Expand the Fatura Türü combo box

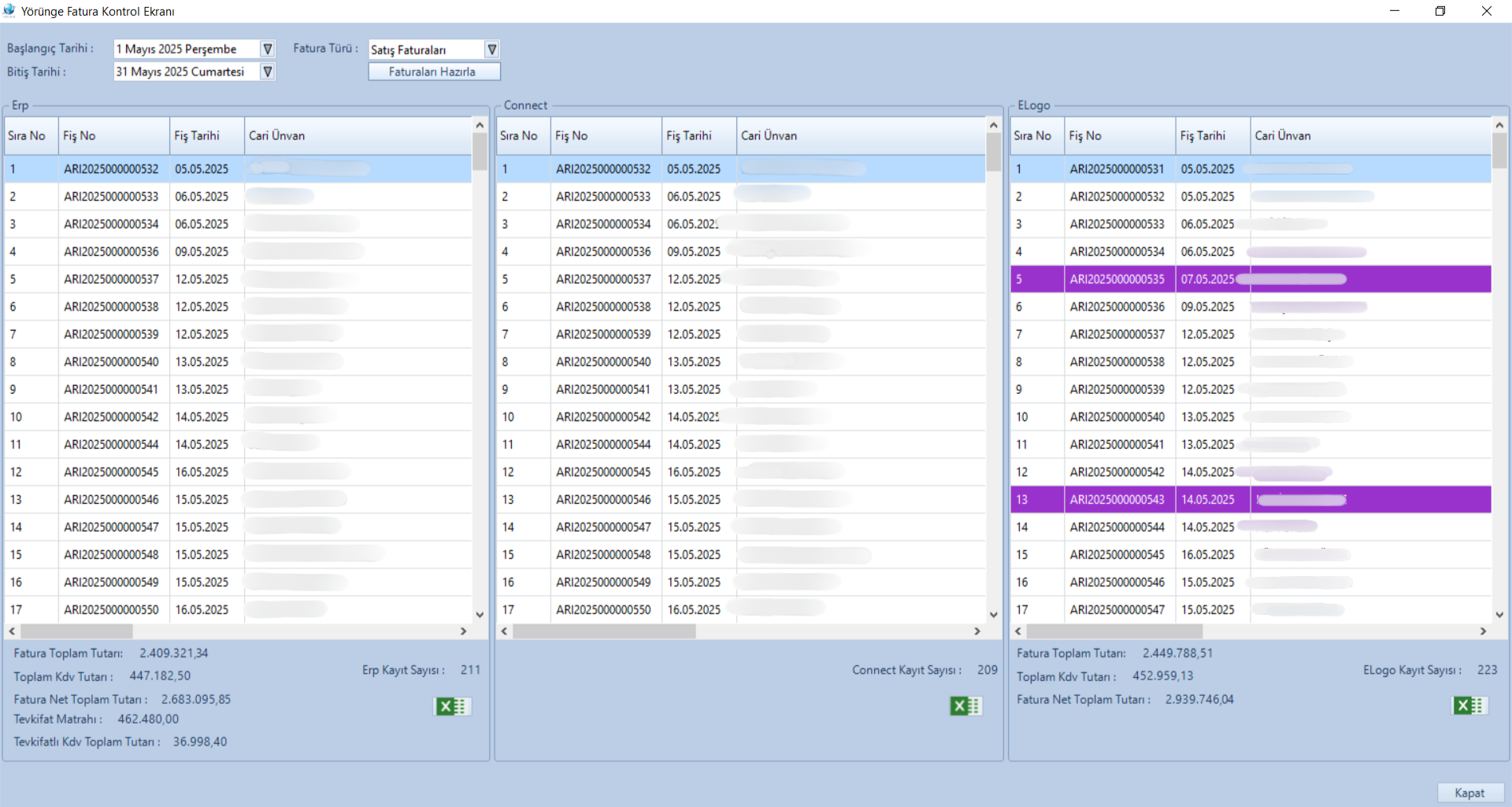click(491, 50)
